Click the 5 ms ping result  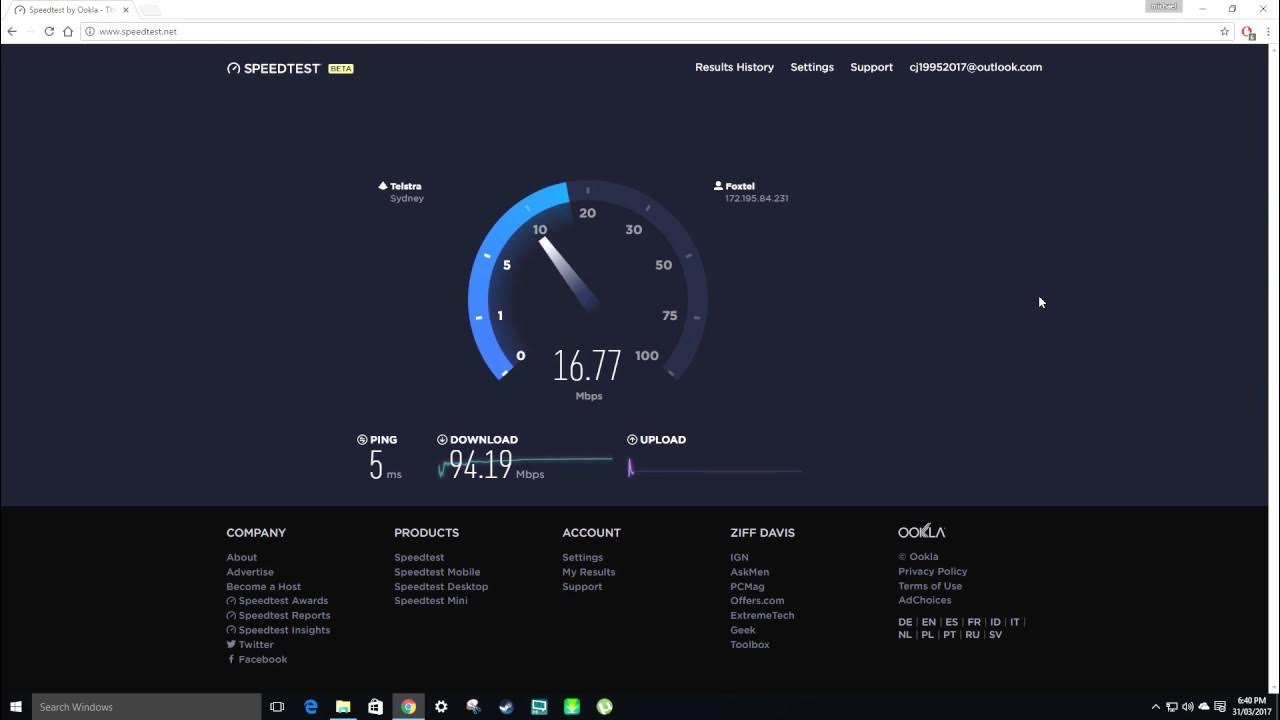point(384,466)
